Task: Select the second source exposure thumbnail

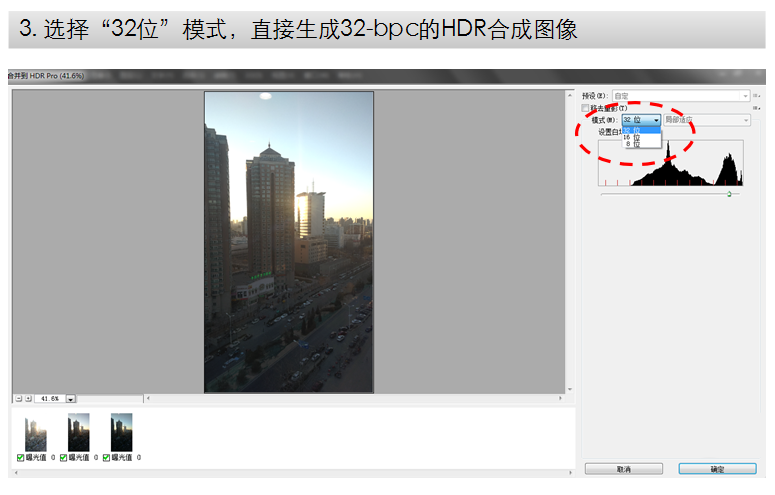Action: pyautogui.click(x=79, y=433)
